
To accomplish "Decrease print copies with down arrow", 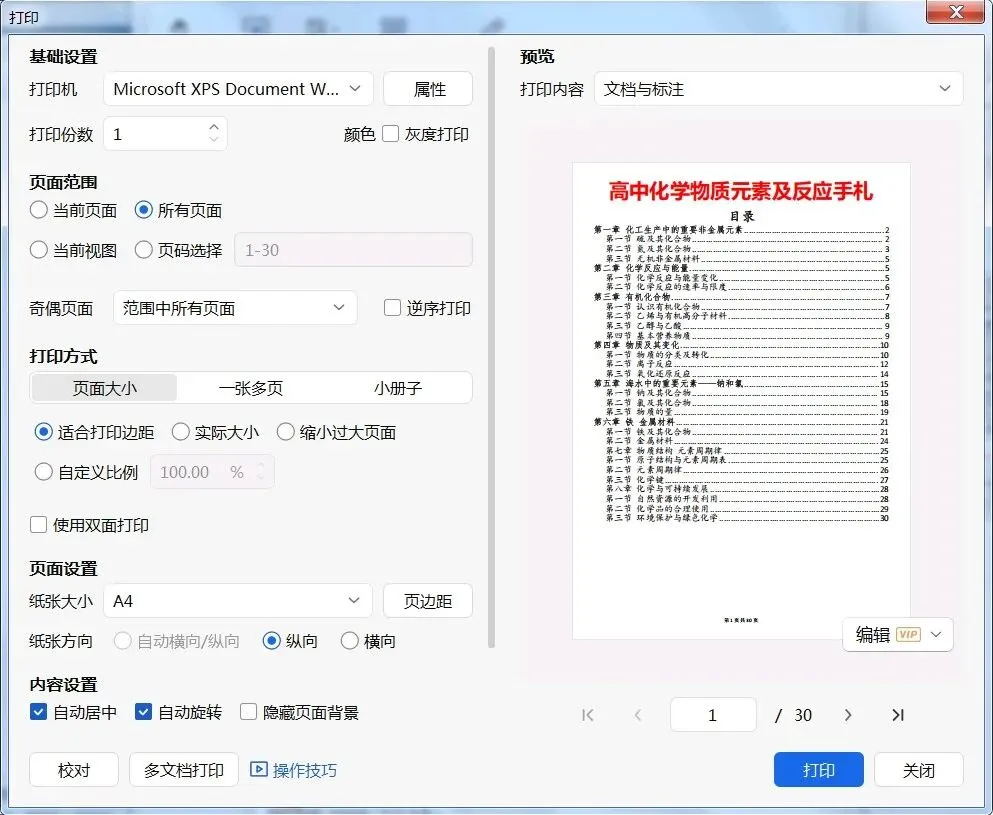I will click(x=214, y=139).
